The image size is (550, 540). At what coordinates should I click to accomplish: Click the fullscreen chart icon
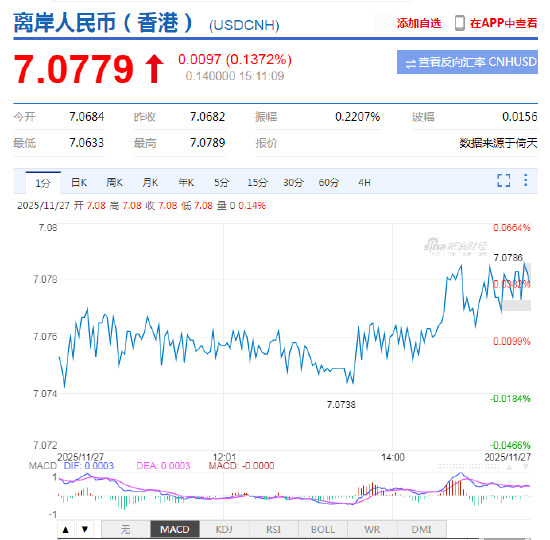click(503, 180)
